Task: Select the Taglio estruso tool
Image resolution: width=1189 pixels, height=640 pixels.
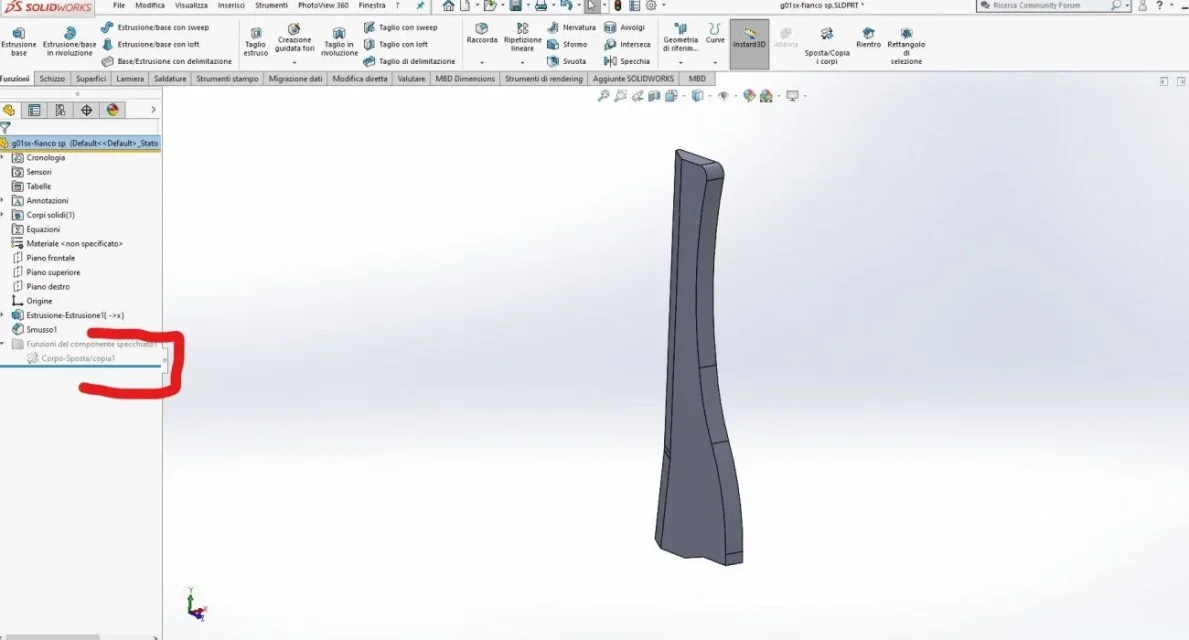Action: pos(256,41)
